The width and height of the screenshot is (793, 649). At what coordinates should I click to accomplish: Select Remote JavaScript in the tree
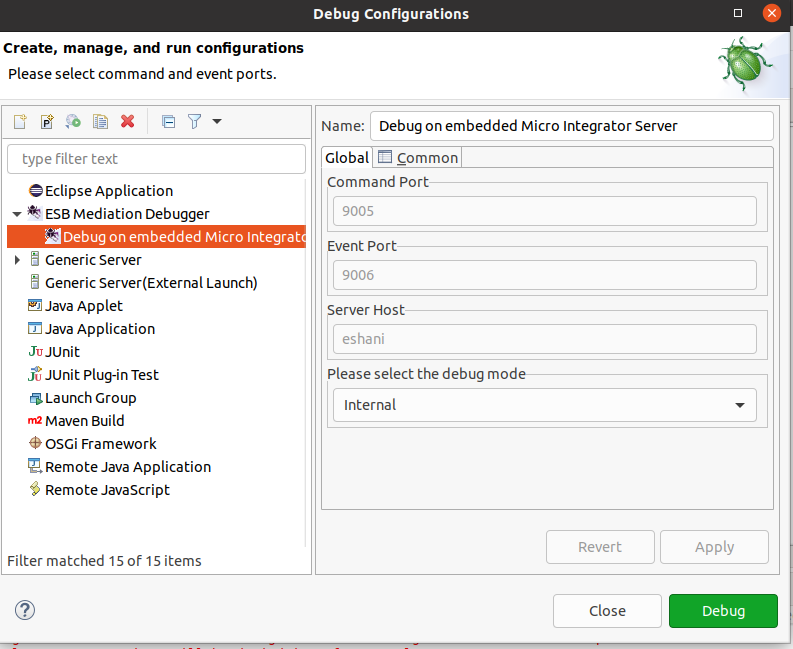[107, 490]
